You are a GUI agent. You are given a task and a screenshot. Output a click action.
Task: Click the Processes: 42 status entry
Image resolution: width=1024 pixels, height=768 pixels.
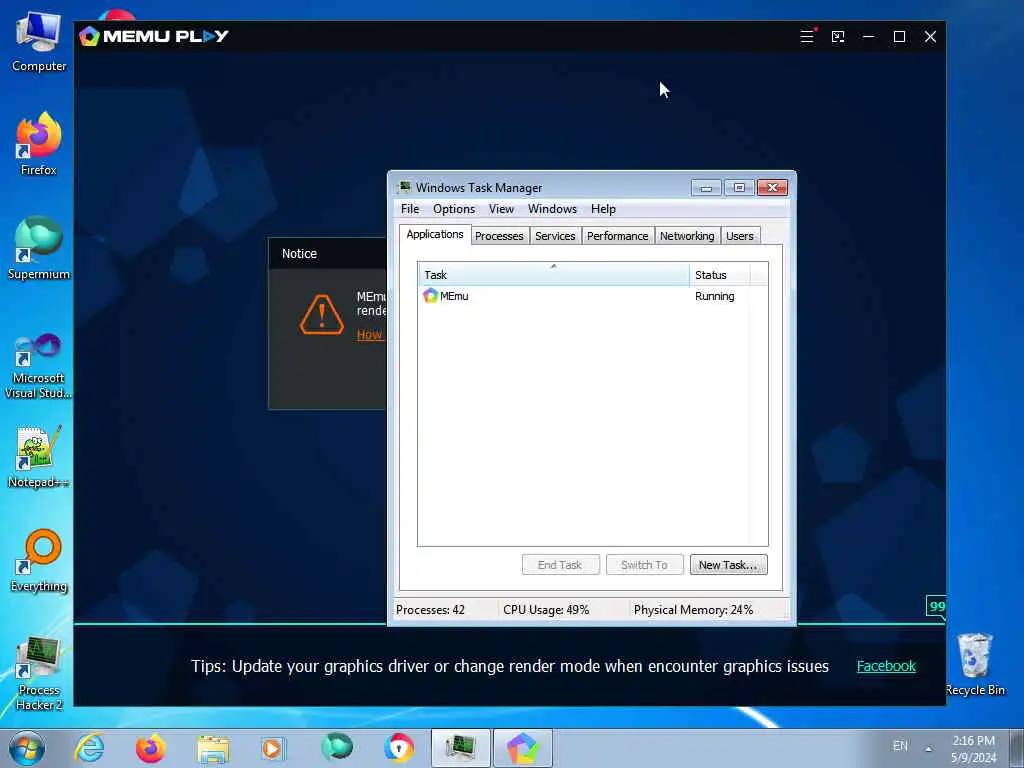tap(430, 610)
